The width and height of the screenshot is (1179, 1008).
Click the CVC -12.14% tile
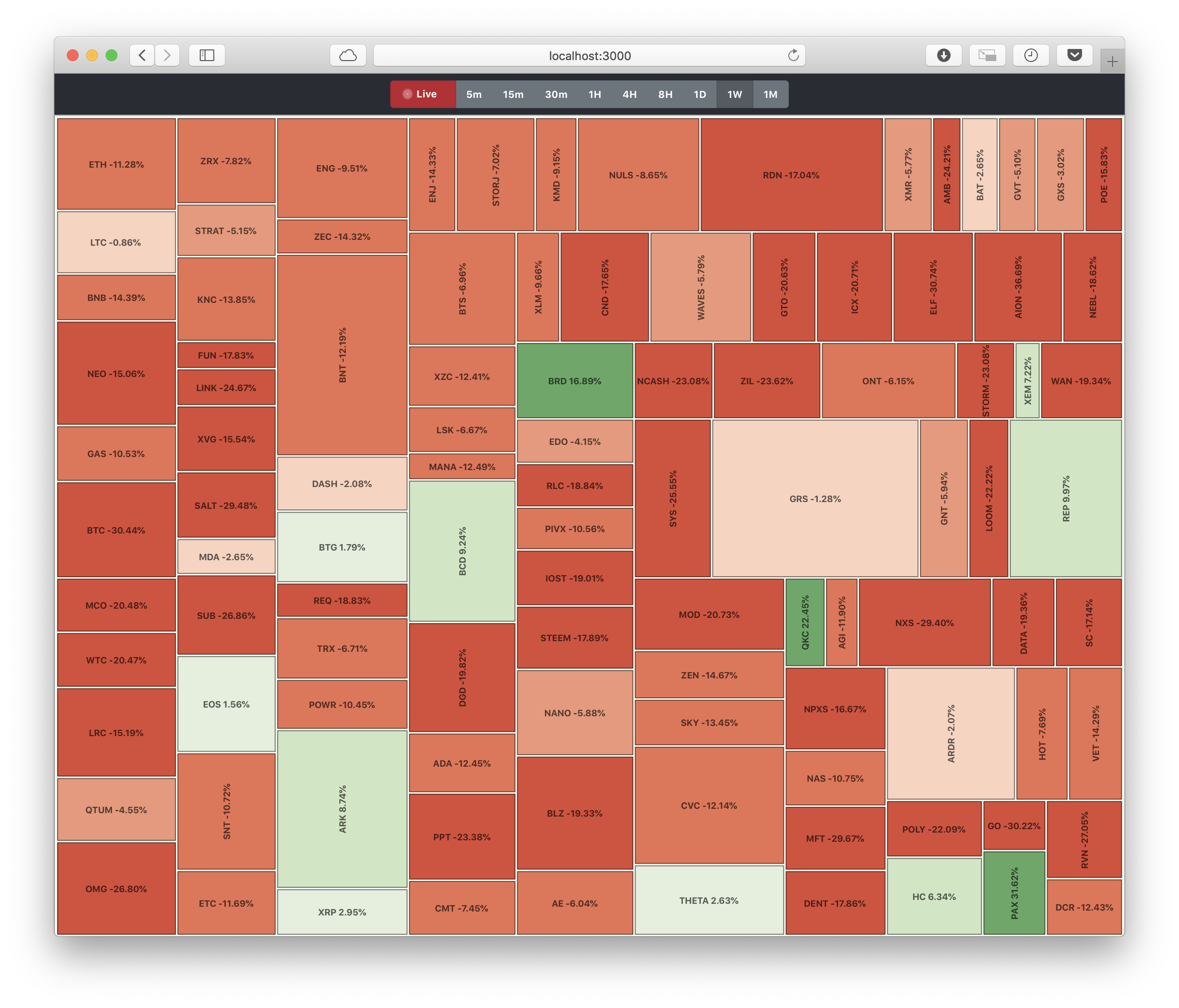(x=709, y=805)
